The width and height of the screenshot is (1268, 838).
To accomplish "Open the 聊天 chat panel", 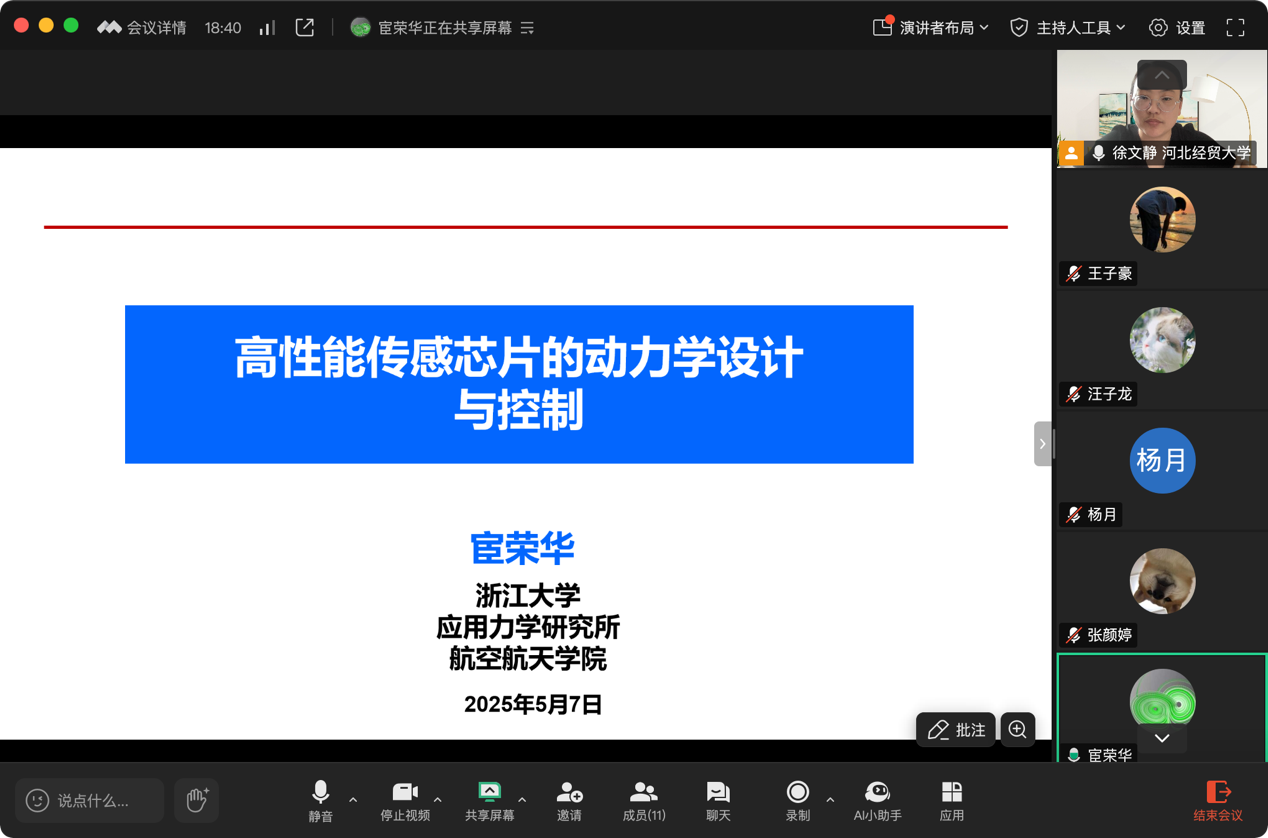I will [718, 800].
